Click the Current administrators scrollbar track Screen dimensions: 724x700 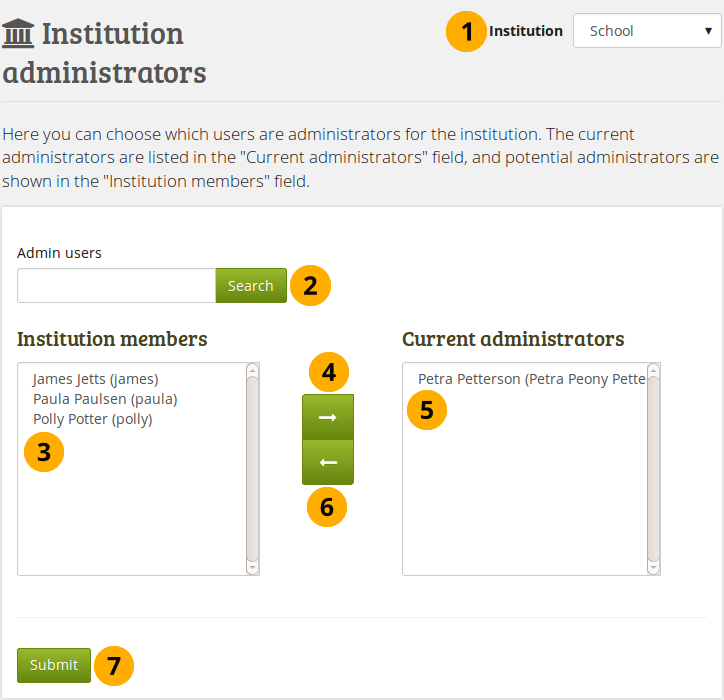coord(653,468)
